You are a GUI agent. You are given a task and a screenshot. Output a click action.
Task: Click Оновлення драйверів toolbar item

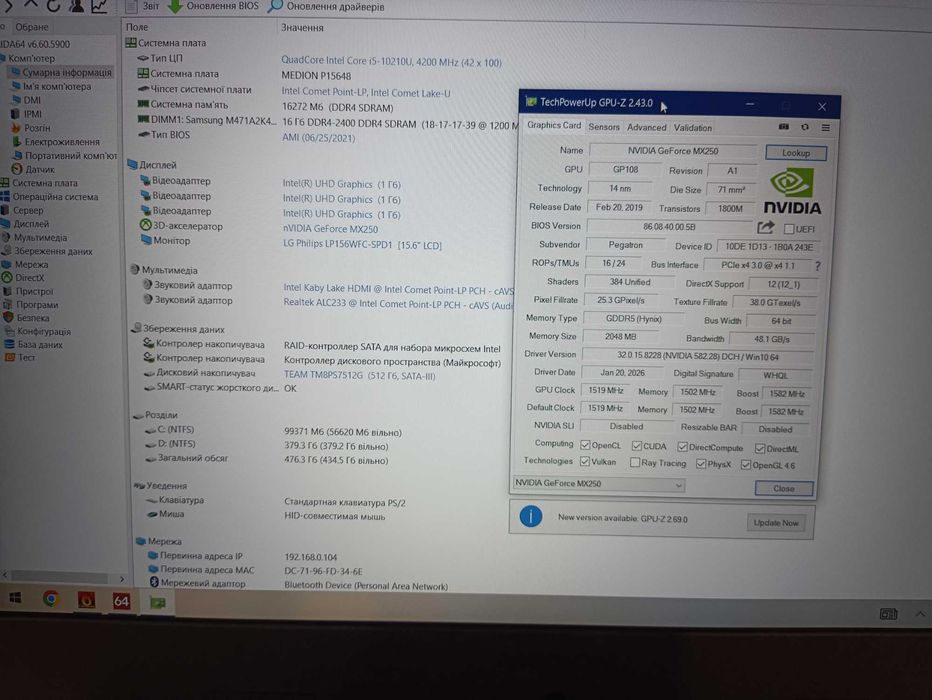327,7
